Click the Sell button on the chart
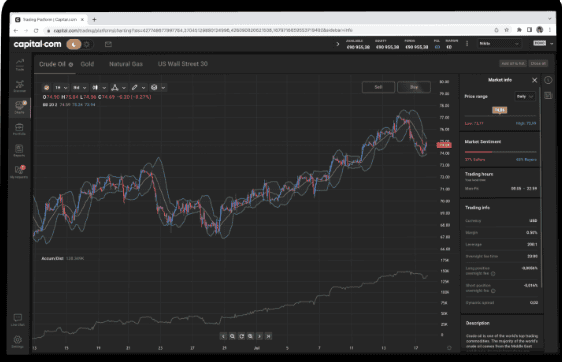The height and width of the screenshot is (362, 562). click(378, 87)
